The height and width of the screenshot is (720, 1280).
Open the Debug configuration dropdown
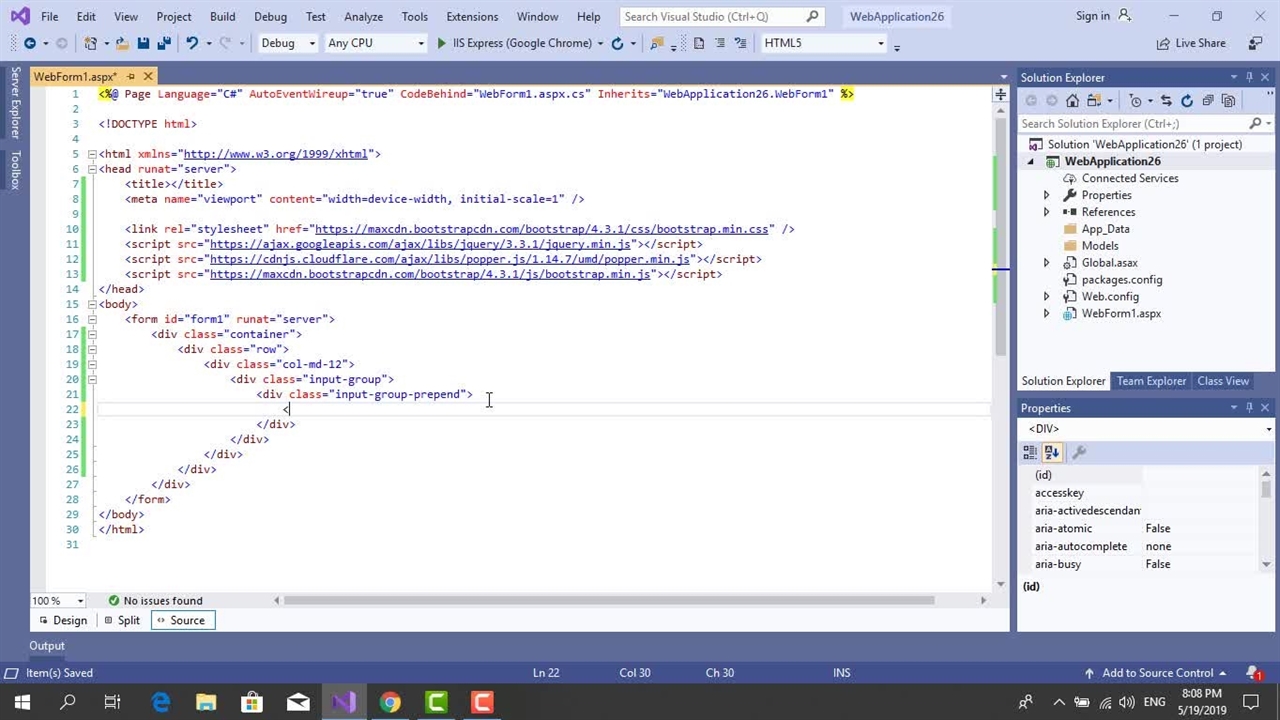point(287,43)
